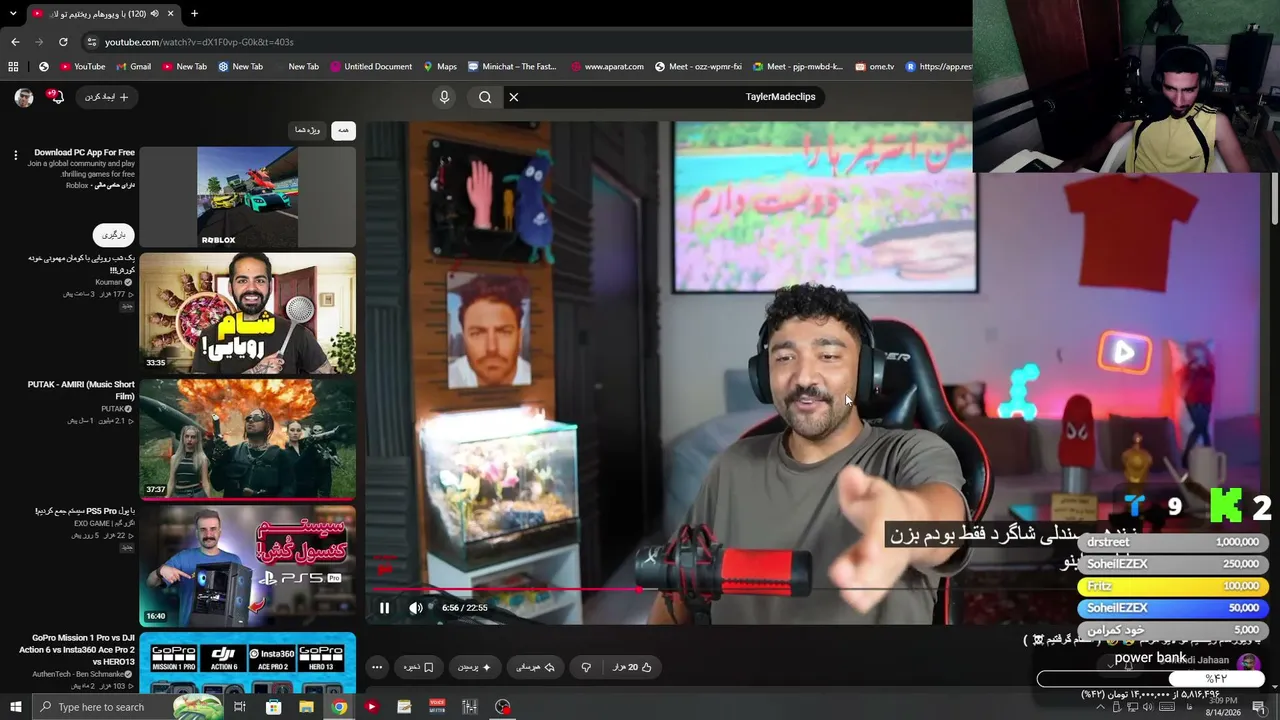Open the EXO GAME channel link
Image resolution: width=1280 pixels, height=720 pixels.
pyautogui.click(x=92, y=523)
